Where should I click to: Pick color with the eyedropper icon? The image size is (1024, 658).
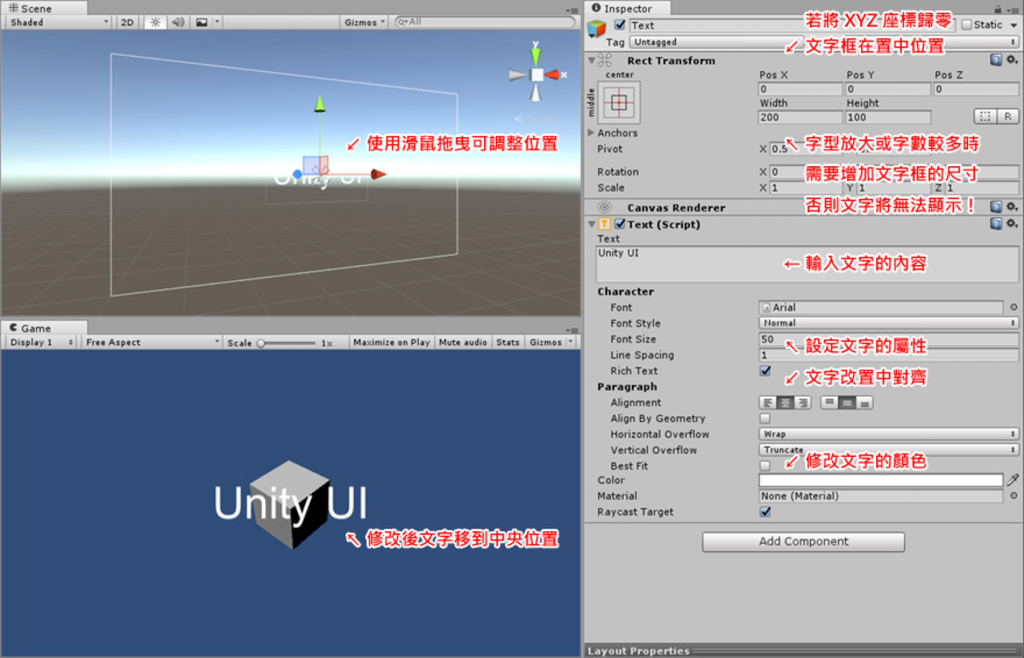(1013, 480)
